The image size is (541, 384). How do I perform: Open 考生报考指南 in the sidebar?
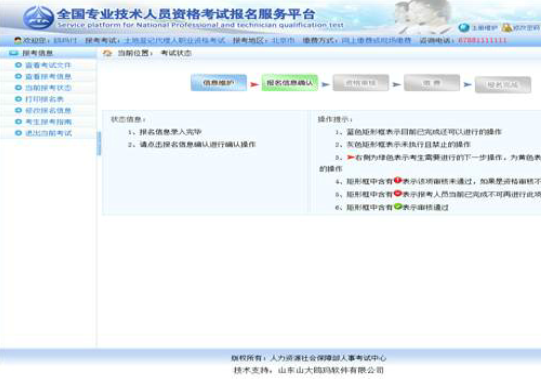coord(48,122)
